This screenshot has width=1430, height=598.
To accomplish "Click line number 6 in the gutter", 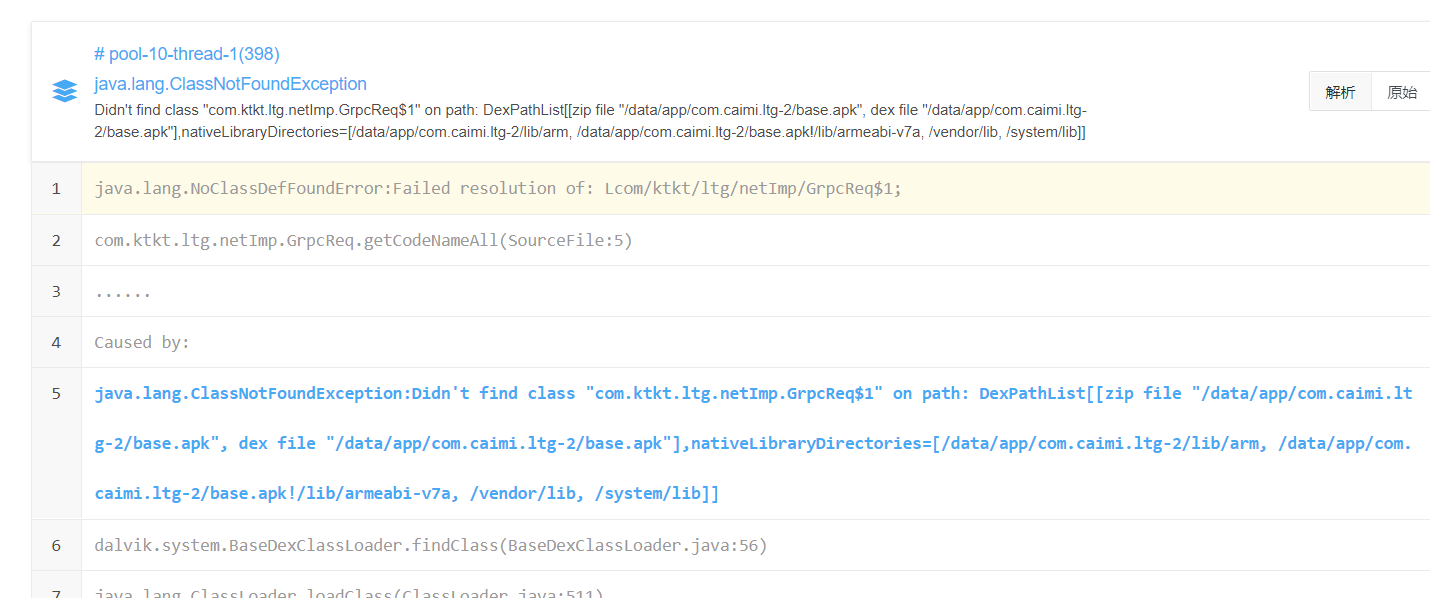I will point(56,545).
